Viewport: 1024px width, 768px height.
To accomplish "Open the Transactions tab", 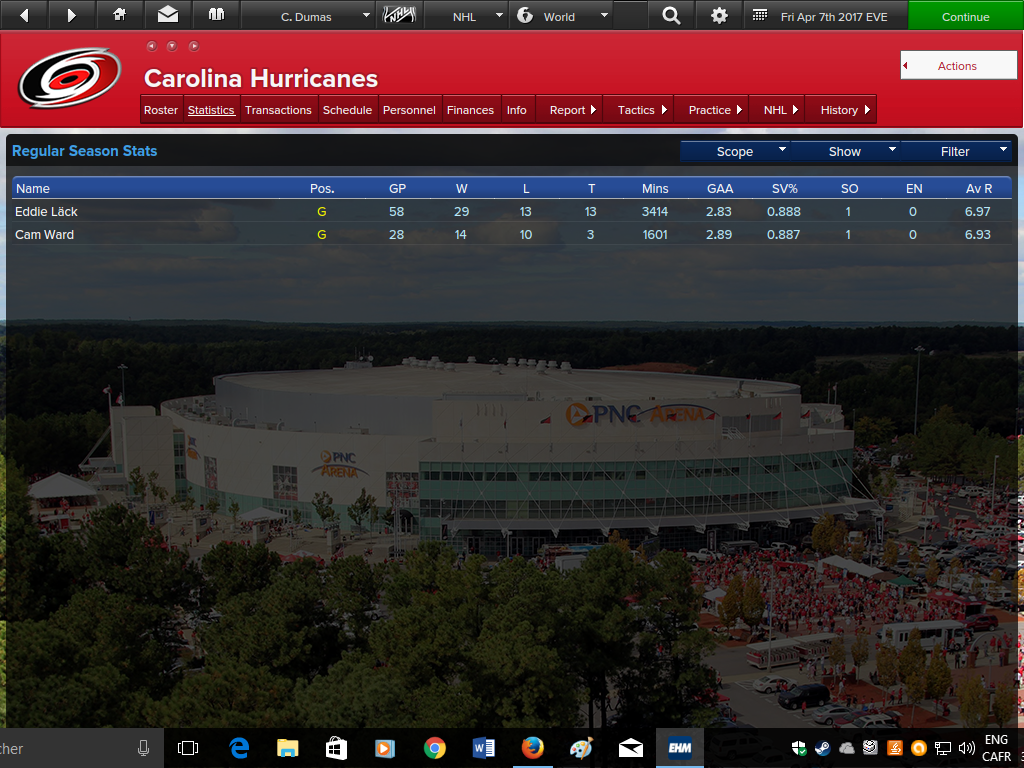I will (278, 110).
